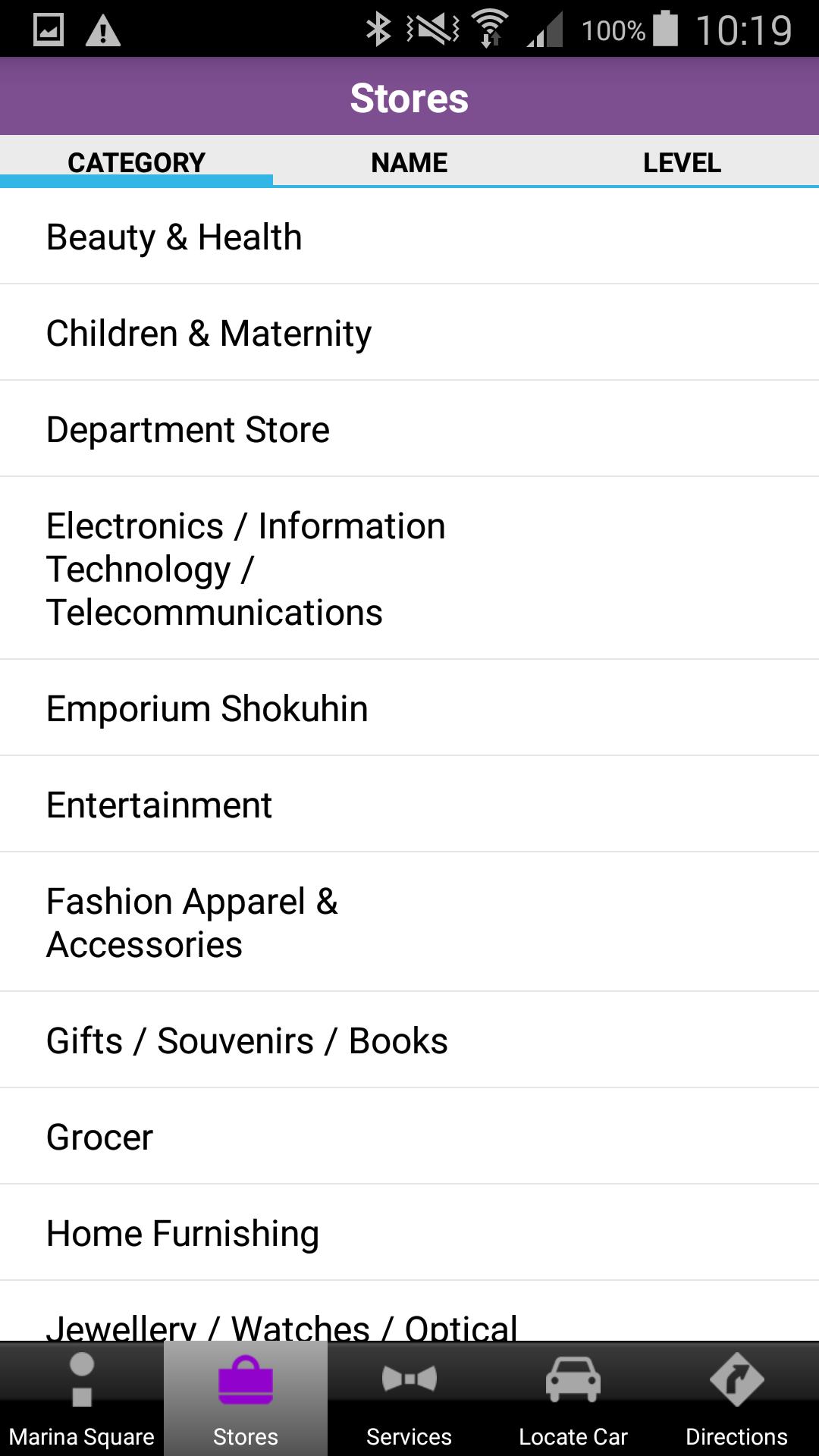Screen dimensions: 819x1456
Task: Switch to the NAME tab
Action: (x=409, y=162)
